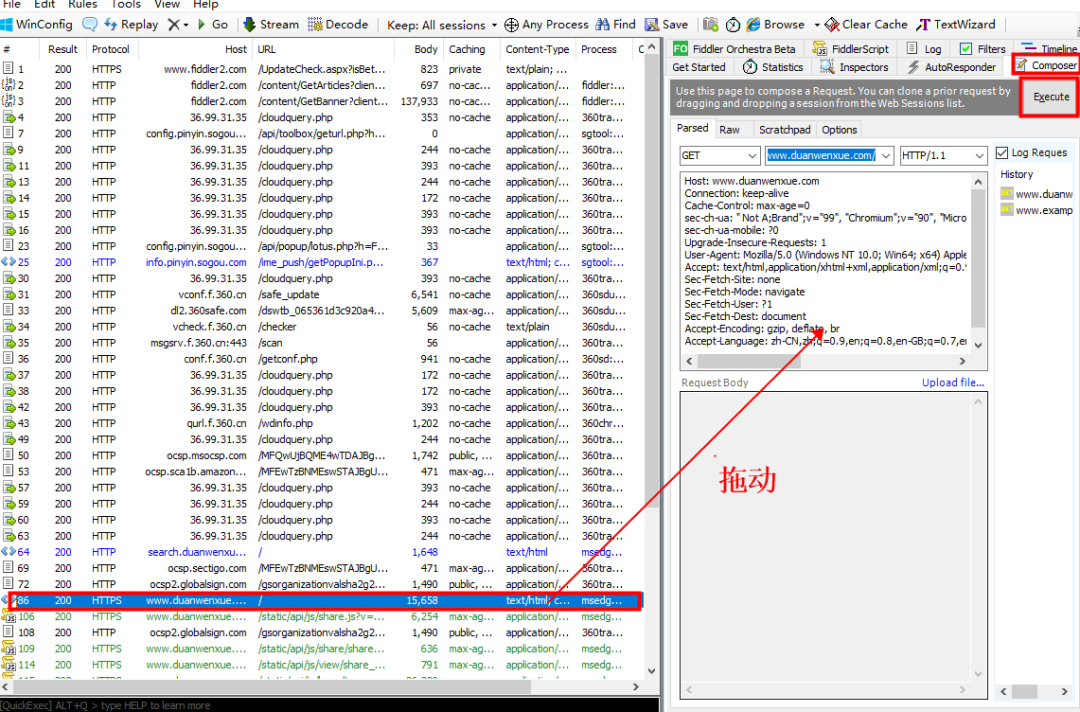Click the Upload file... link
The width and height of the screenshot is (1080, 712).
[x=953, y=382]
